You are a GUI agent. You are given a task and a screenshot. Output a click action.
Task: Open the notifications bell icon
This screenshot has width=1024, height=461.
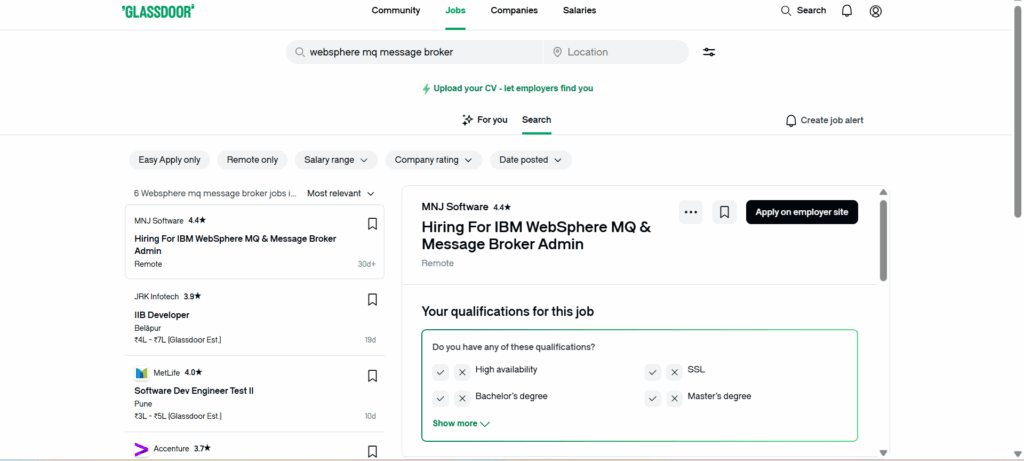pyautogui.click(x=847, y=11)
